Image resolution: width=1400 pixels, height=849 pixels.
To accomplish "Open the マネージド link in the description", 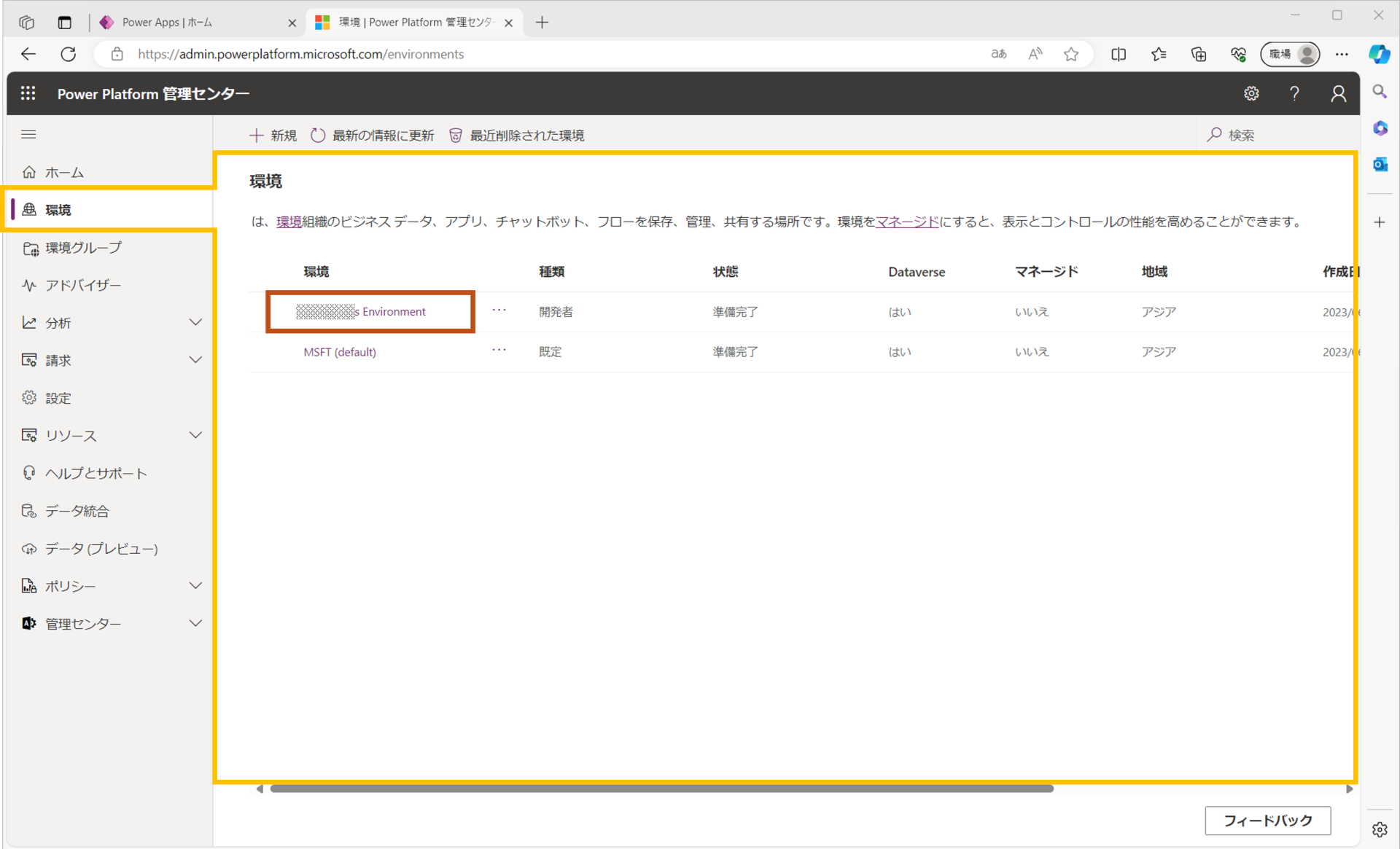I will click(x=907, y=222).
